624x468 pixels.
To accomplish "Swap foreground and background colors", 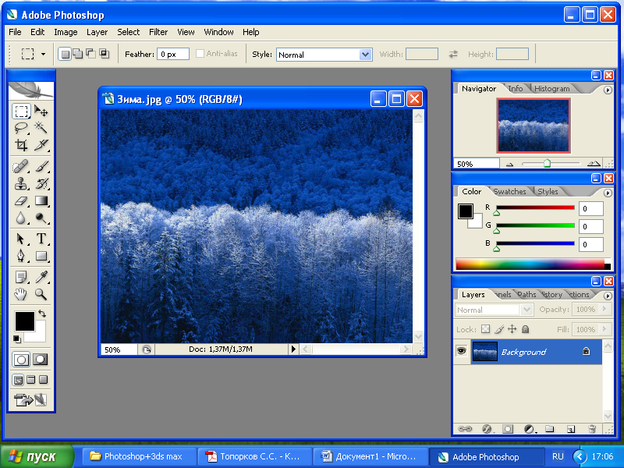I will [42, 314].
